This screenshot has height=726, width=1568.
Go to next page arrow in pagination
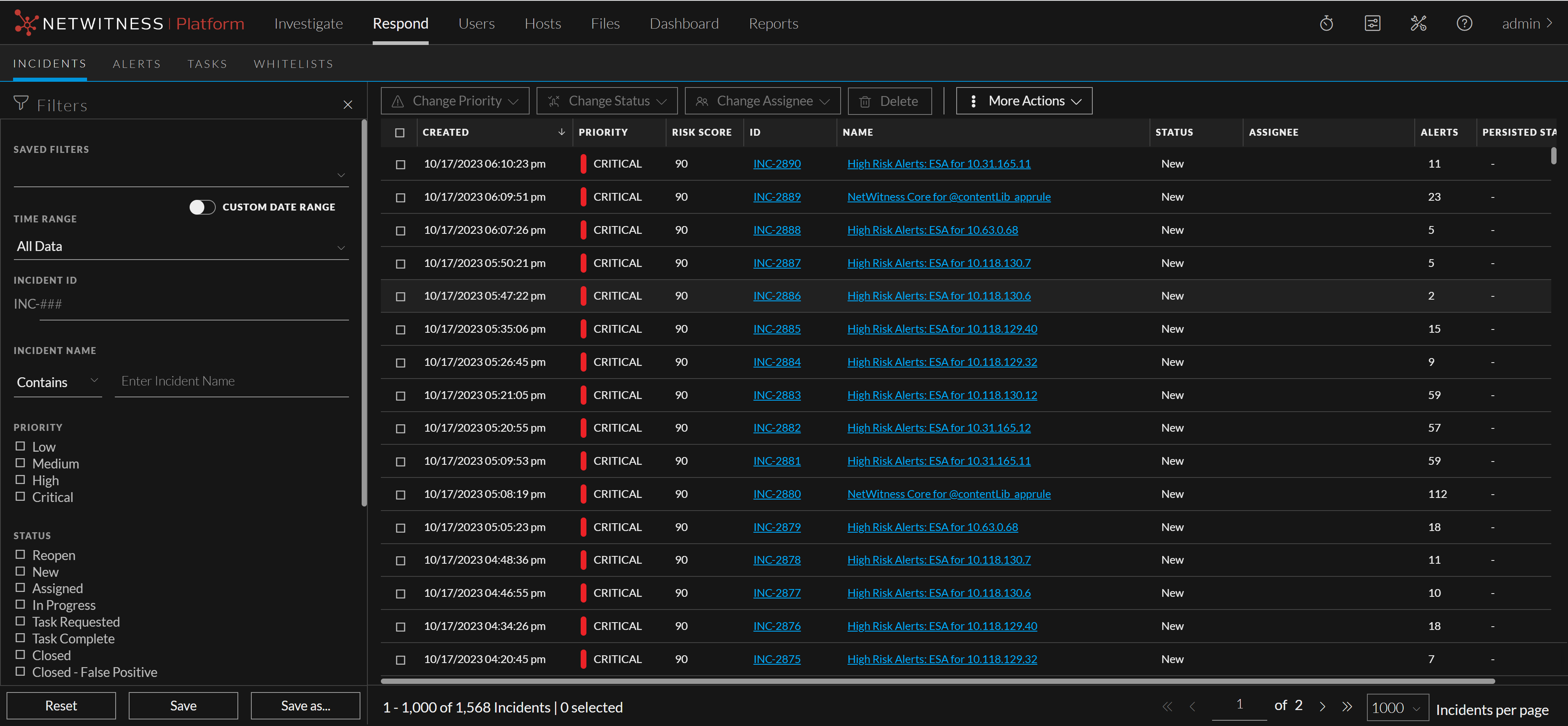(x=1322, y=706)
